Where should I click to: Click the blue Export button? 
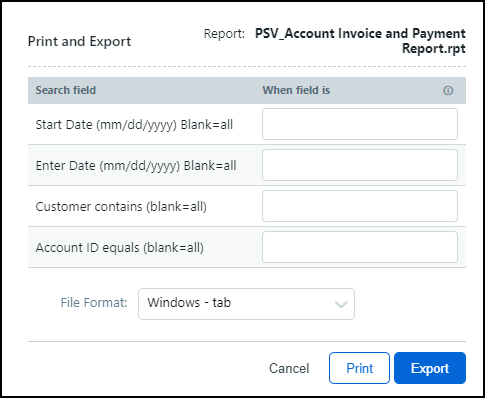430,368
